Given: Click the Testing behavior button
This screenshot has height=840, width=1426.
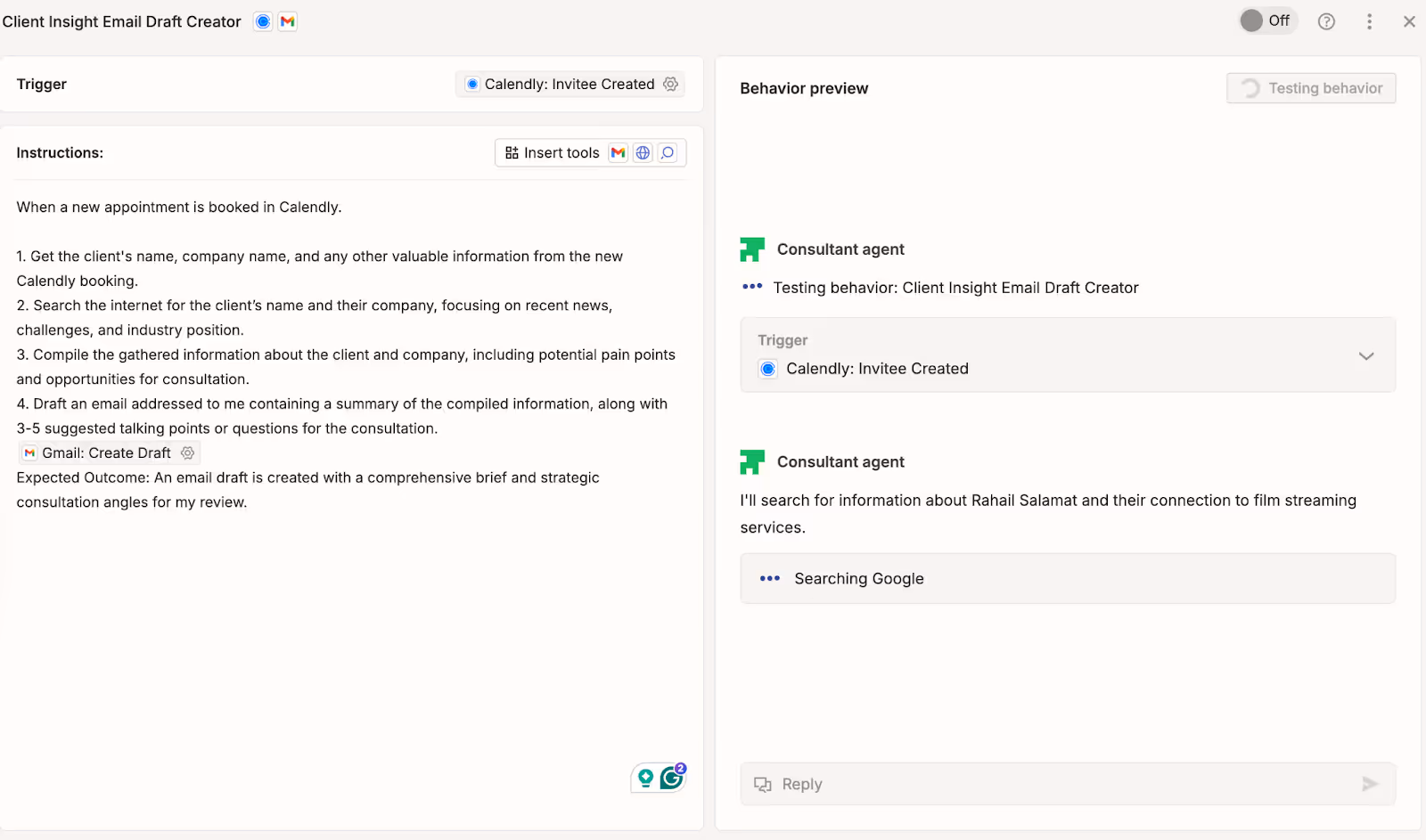Looking at the screenshot, I should pyautogui.click(x=1311, y=88).
